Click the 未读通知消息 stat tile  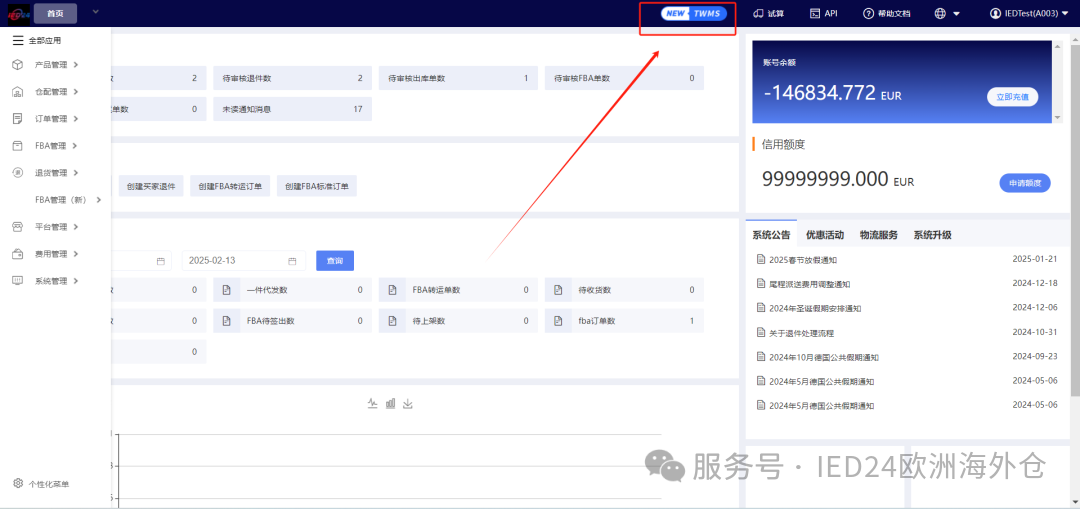click(293, 109)
